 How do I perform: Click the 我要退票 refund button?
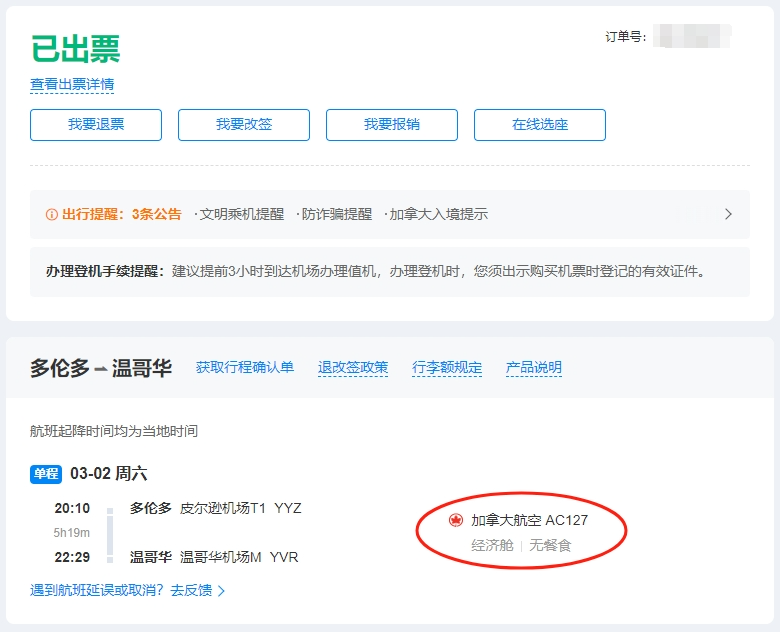pyautogui.click(x=96, y=125)
